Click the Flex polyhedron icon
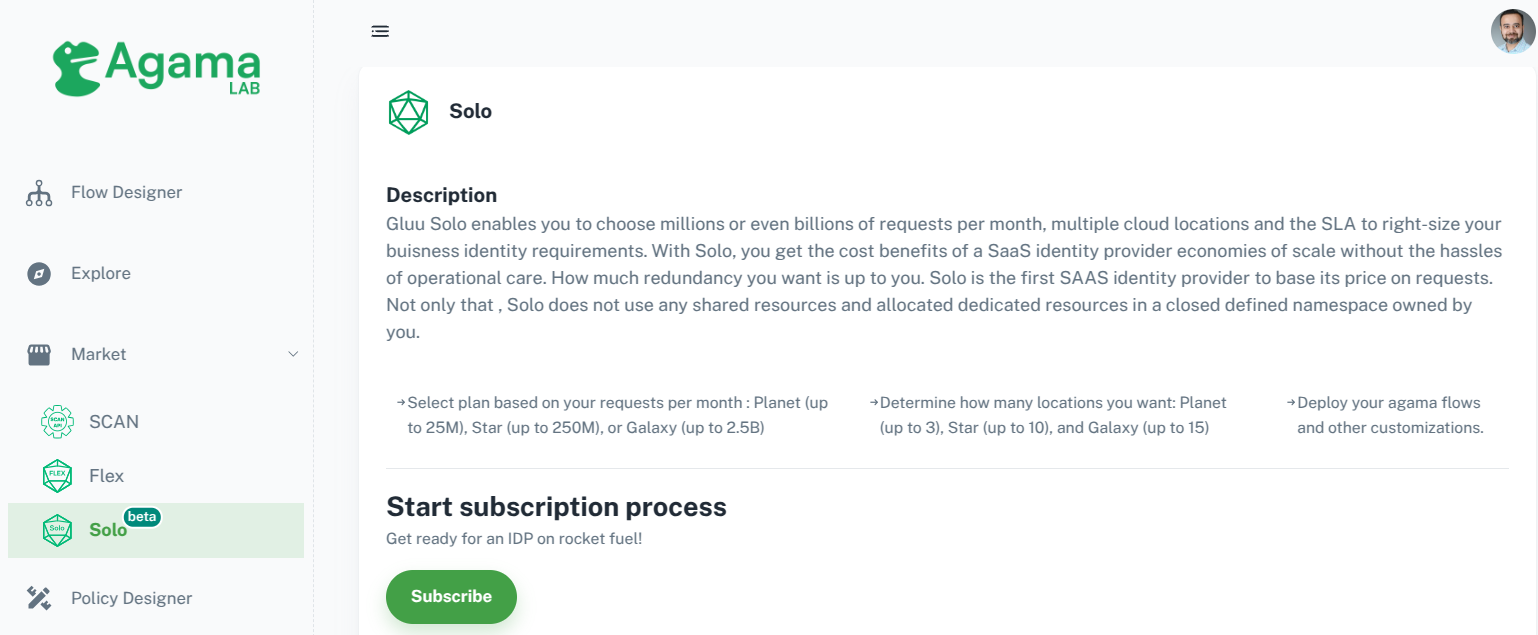This screenshot has width=1538, height=635. pyautogui.click(x=57, y=476)
